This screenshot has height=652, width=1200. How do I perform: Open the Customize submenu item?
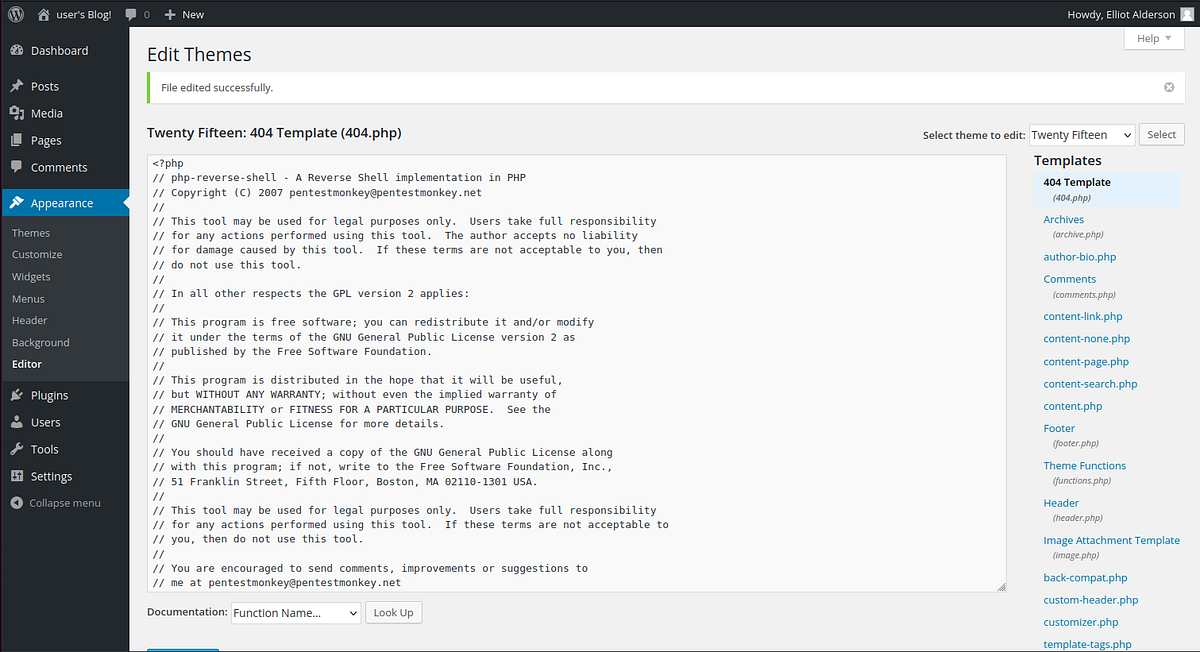coord(37,255)
